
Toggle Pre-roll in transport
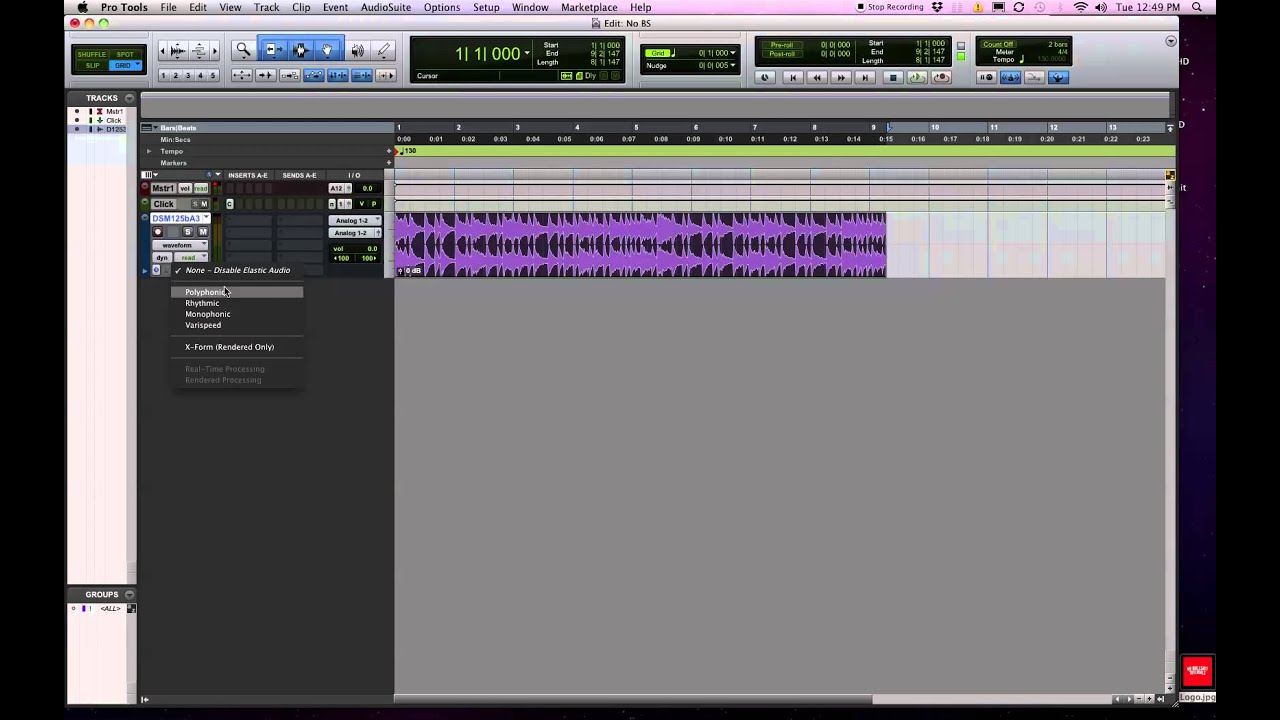tap(782, 45)
